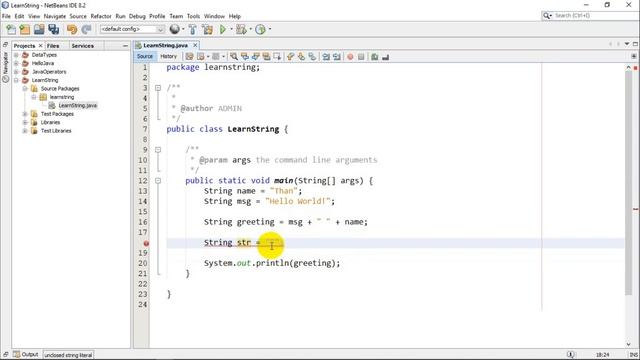The width and height of the screenshot is (640, 360).
Task: Collapse the Javadoc comment fold on line 3
Action: pyautogui.click(x=158, y=88)
